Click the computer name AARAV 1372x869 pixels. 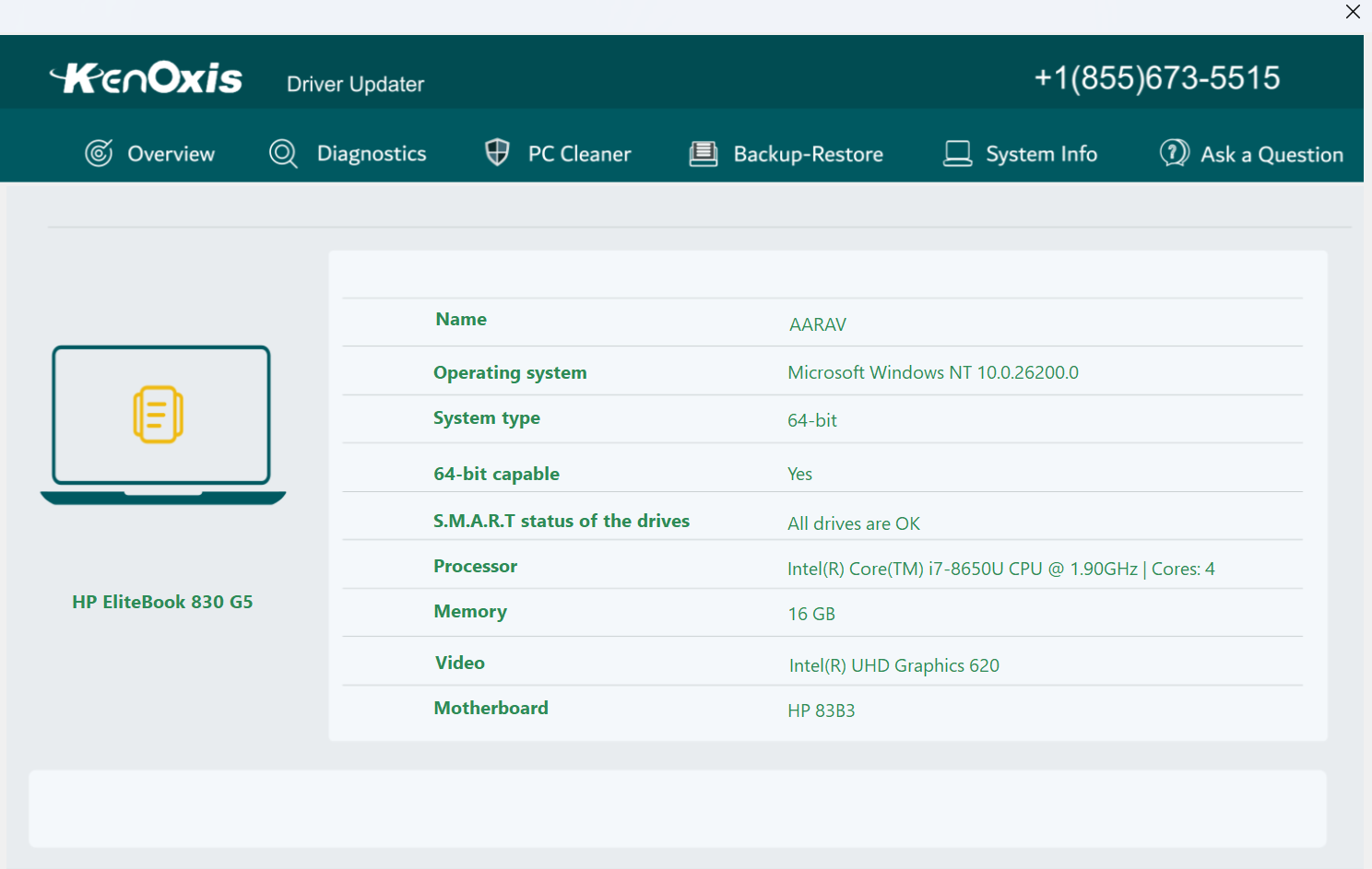click(x=817, y=324)
